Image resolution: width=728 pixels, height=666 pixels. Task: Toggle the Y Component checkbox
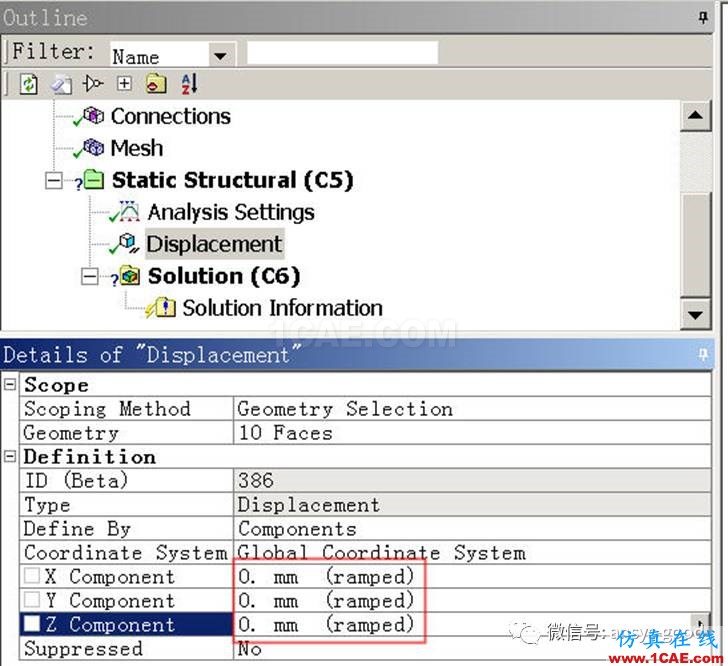[x=32, y=599]
